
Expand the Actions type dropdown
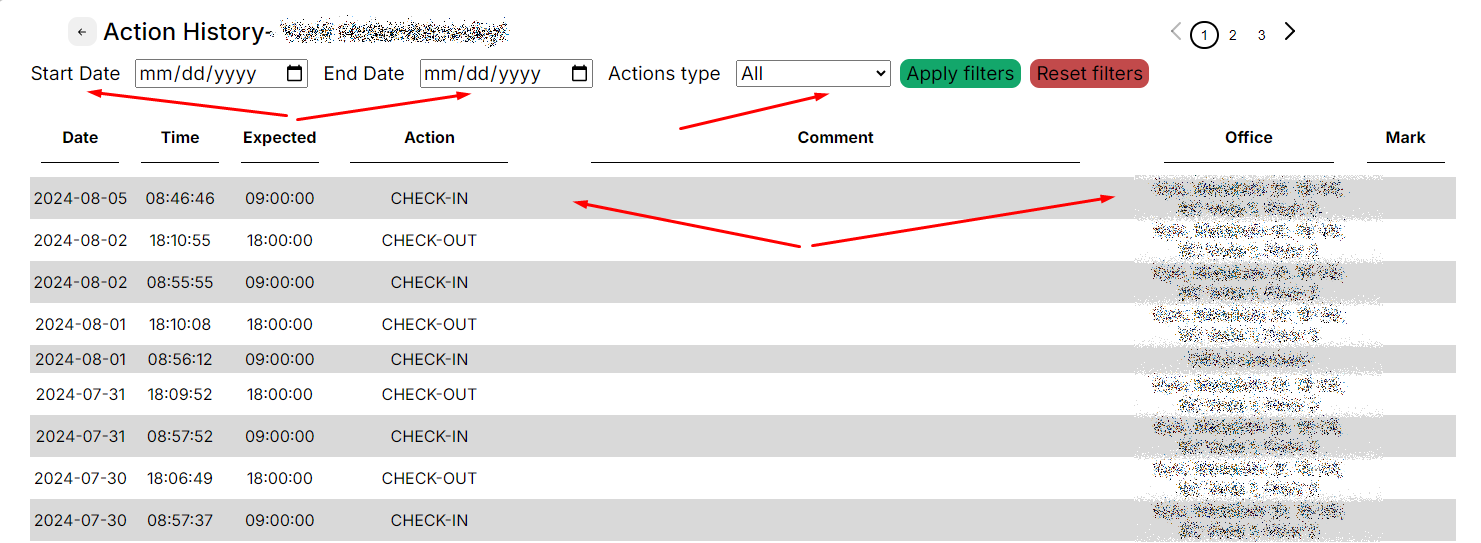click(813, 74)
